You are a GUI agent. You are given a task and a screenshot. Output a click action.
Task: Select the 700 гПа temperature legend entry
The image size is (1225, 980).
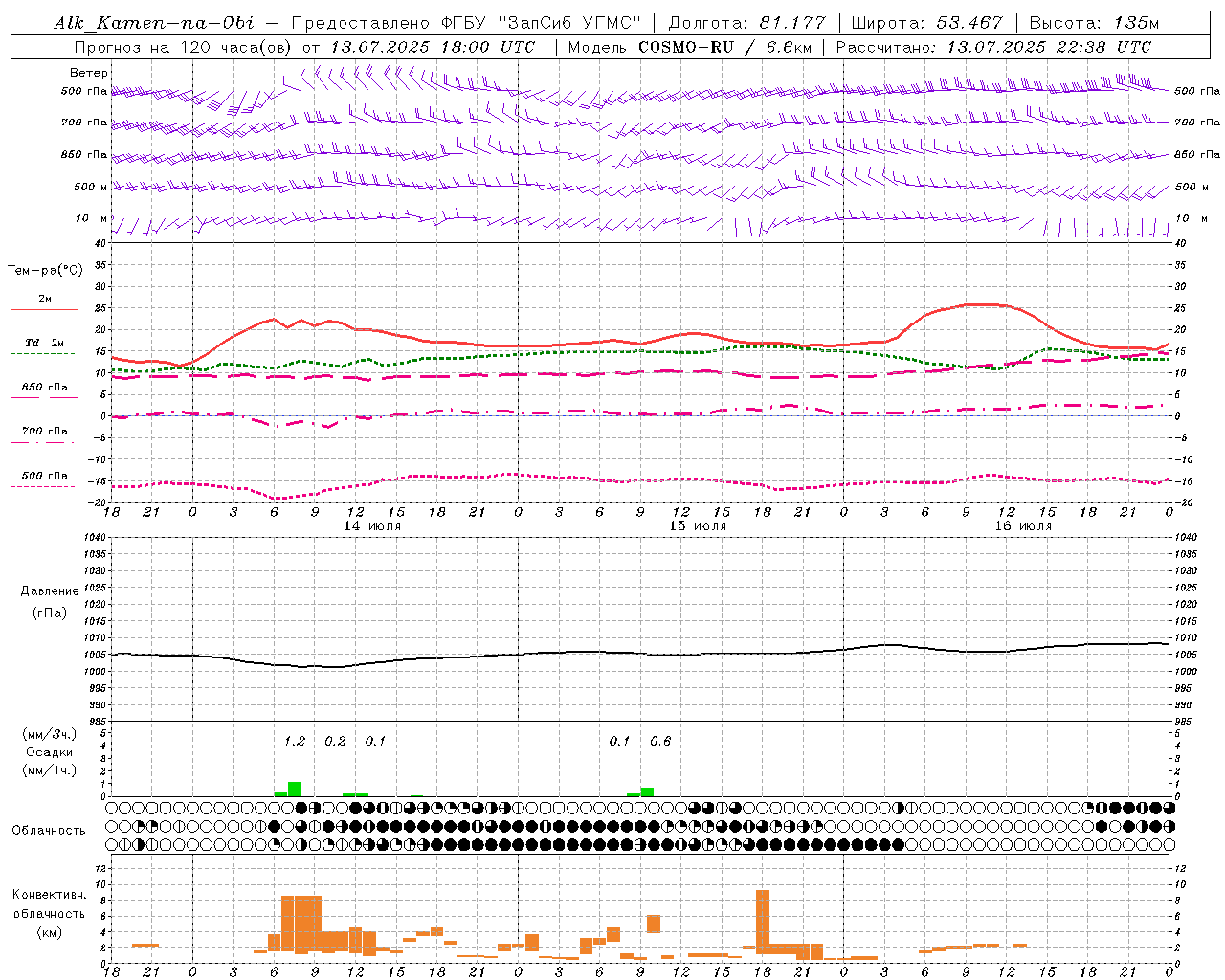tap(45, 432)
